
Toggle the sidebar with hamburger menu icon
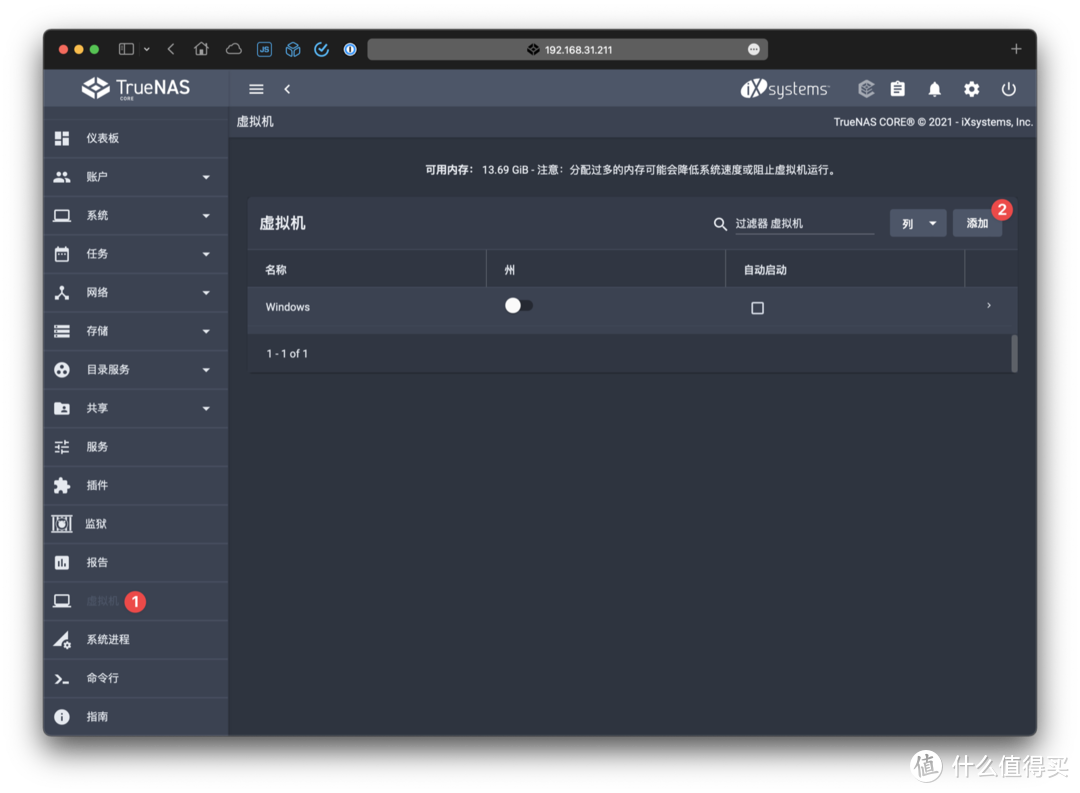click(256, 89)
